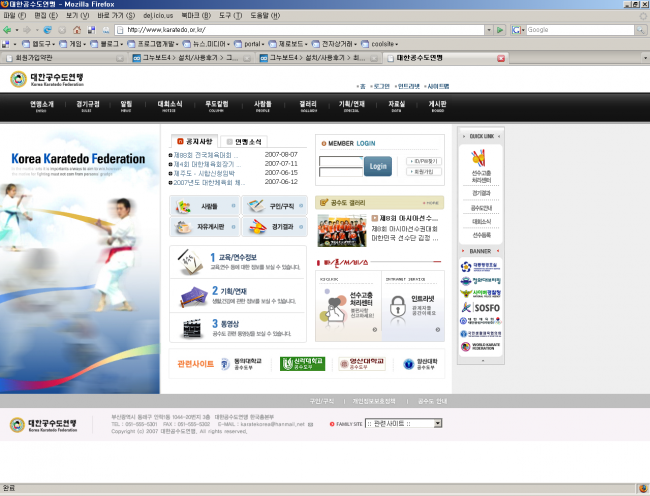The width and height of the screenshot is (650, 496).
Task: Click the Google search box
Action: click(x=580, y=30)
